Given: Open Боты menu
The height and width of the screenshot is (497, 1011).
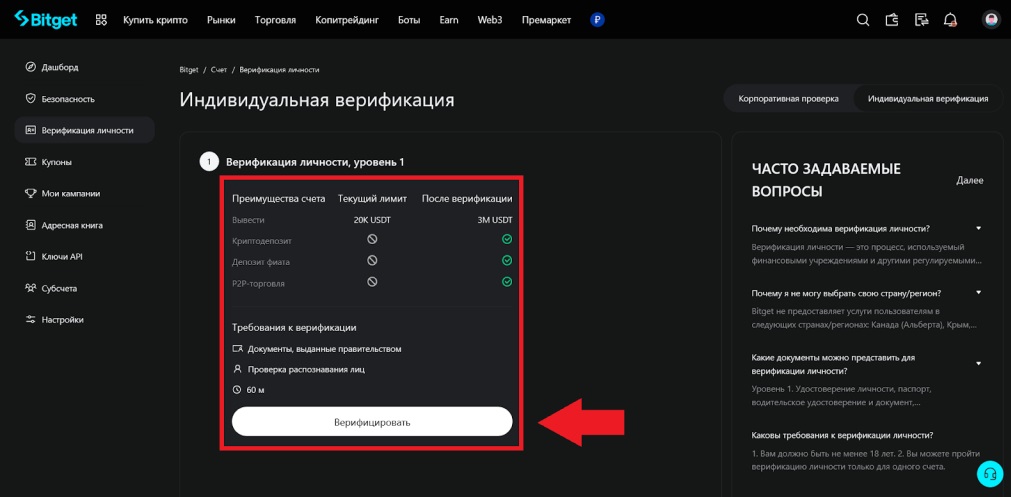Looking at the screenshot, I should [x=409, y=20].
